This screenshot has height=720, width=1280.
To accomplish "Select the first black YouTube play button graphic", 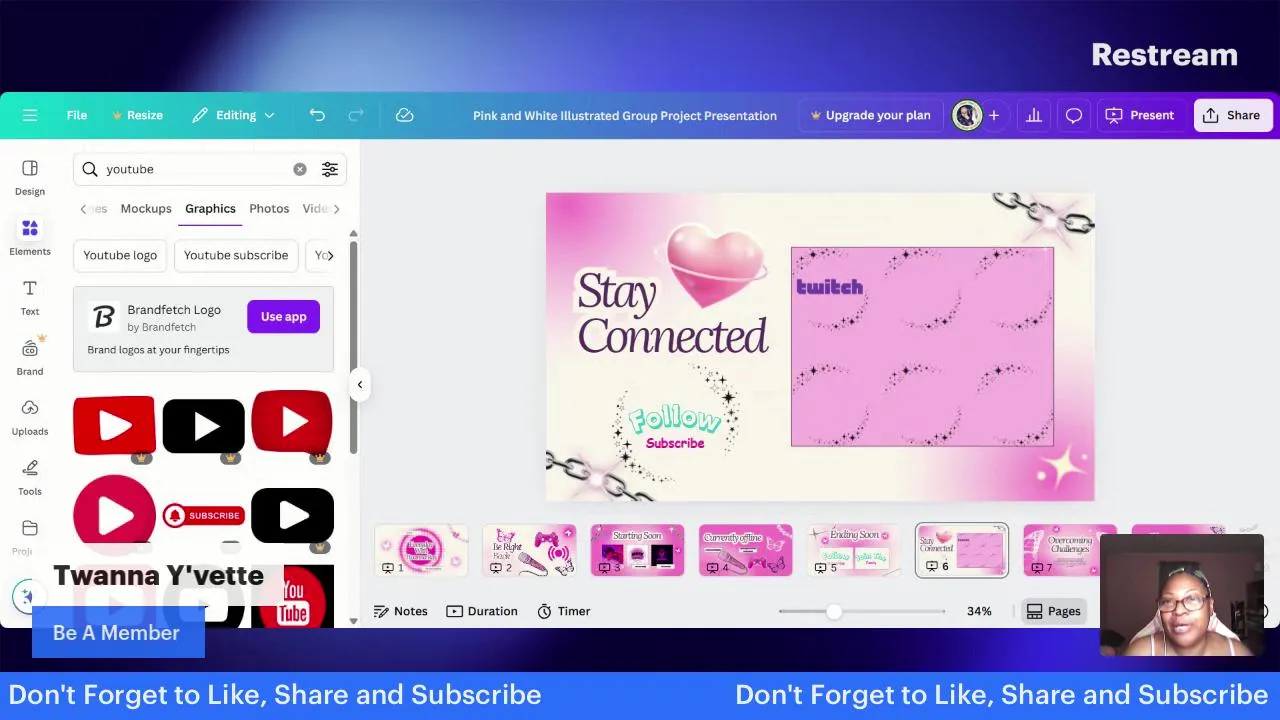I will point(203,426).
